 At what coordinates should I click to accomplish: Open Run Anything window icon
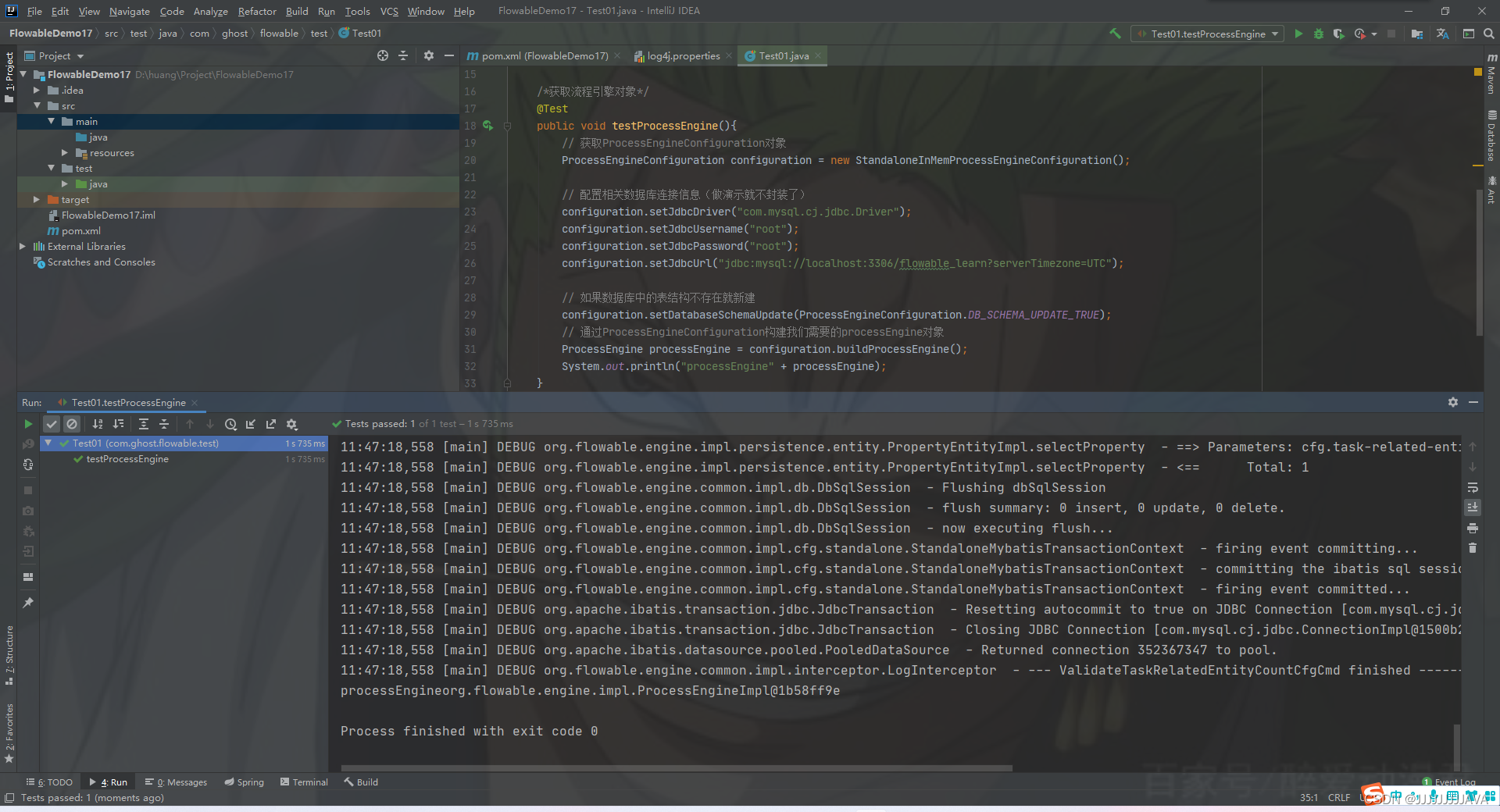1469,34
